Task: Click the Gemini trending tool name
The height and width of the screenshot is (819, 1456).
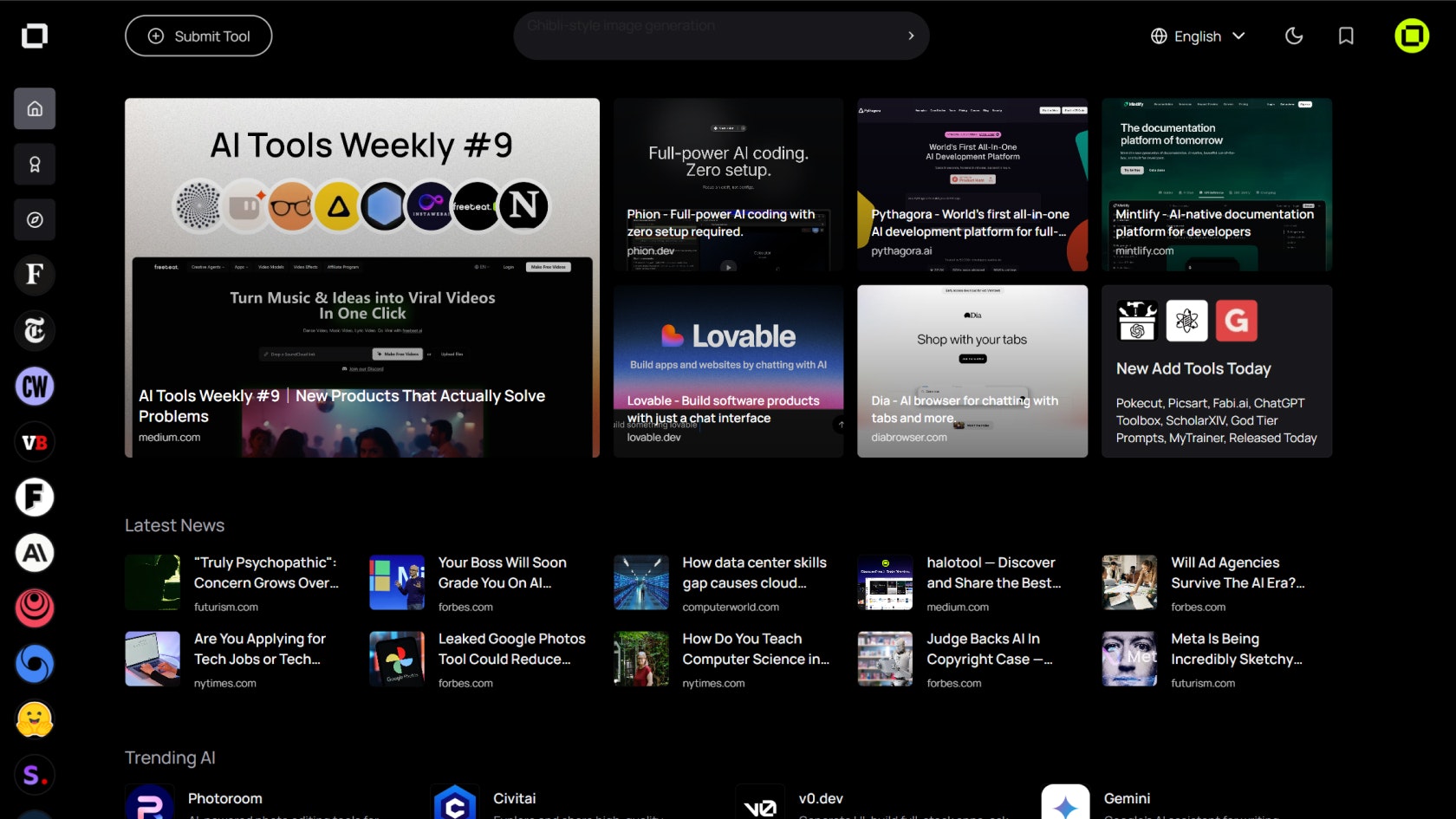Action: click(x=1127, y=798)
